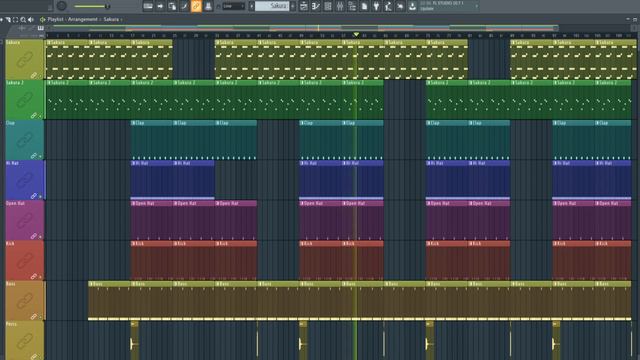Click the round knob left of slider
The image size is (640, 360).
coord(62,6)
